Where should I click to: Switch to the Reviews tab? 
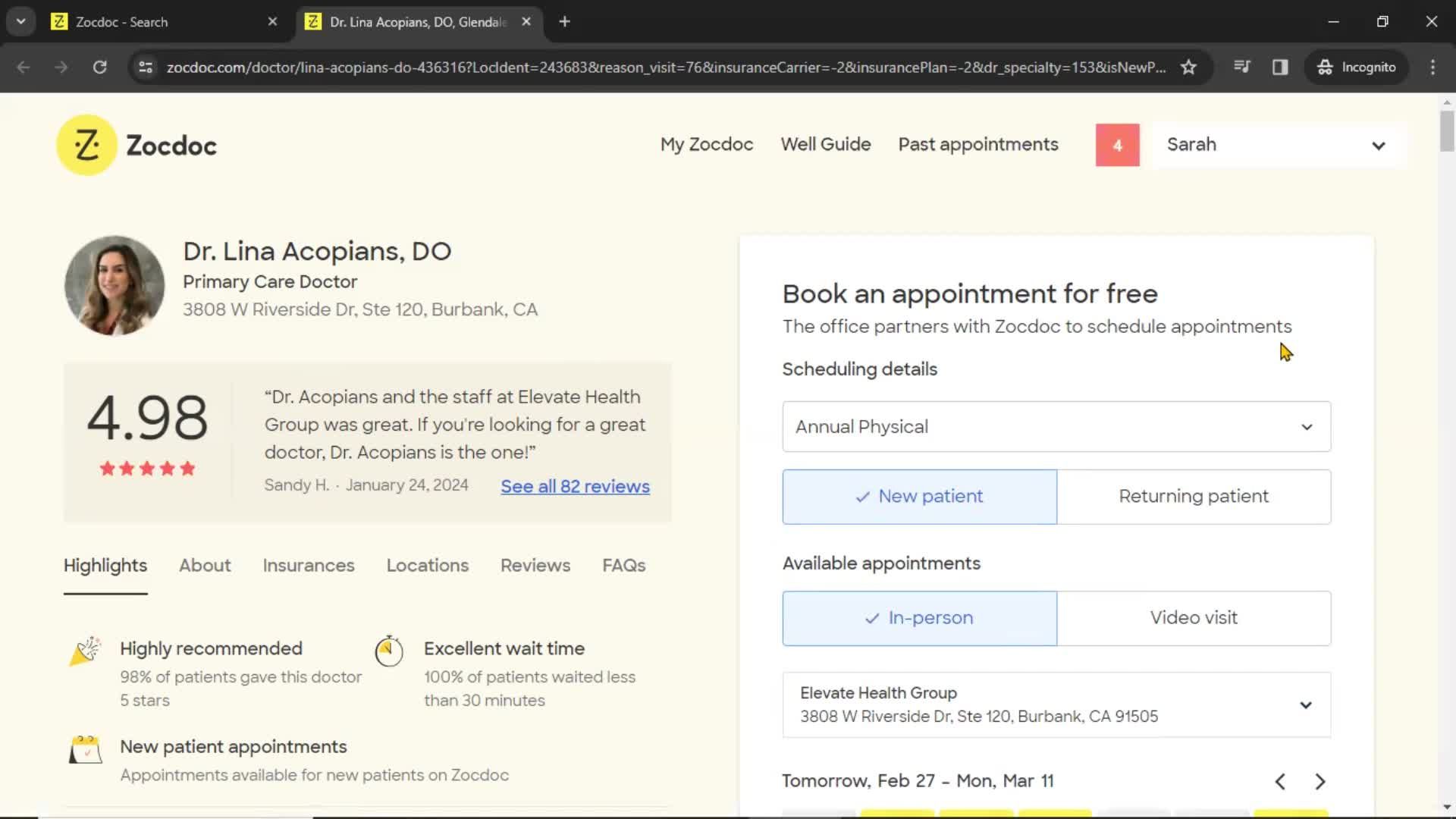[535, 565]
